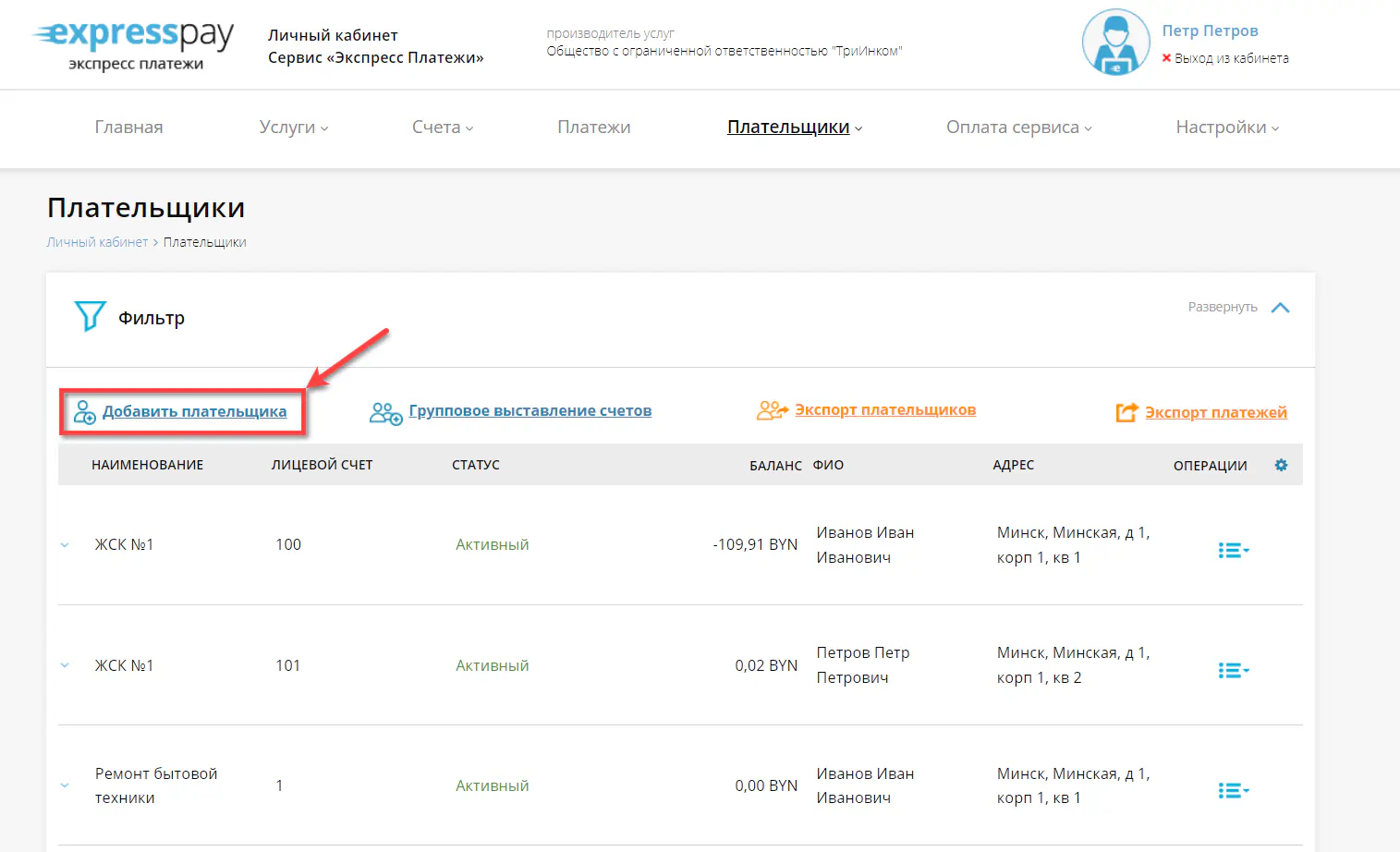Open operations menu for account 101
1400x852 pixels.
pos(1233,671)
